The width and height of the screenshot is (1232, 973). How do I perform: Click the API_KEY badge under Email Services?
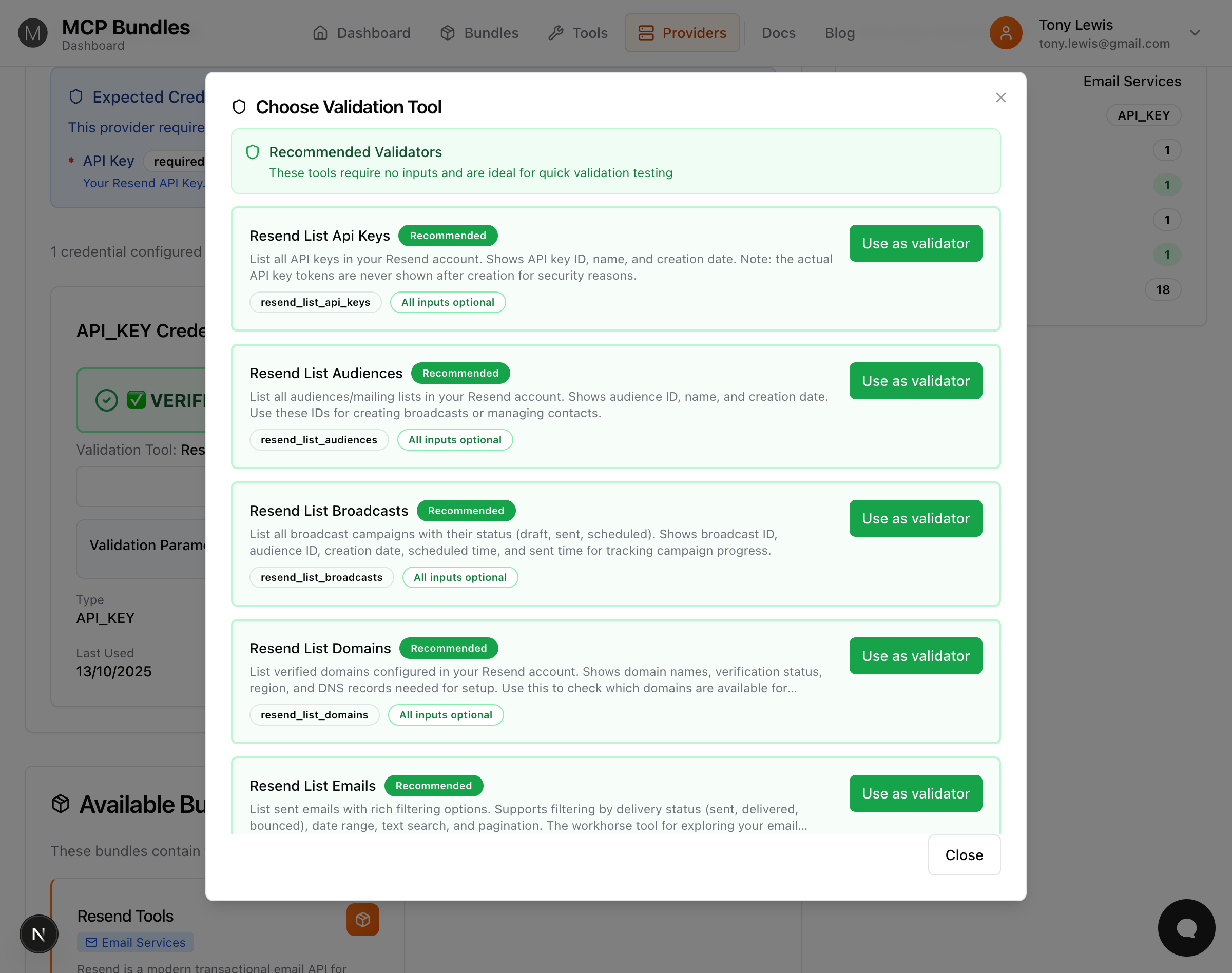point(1143,115)
